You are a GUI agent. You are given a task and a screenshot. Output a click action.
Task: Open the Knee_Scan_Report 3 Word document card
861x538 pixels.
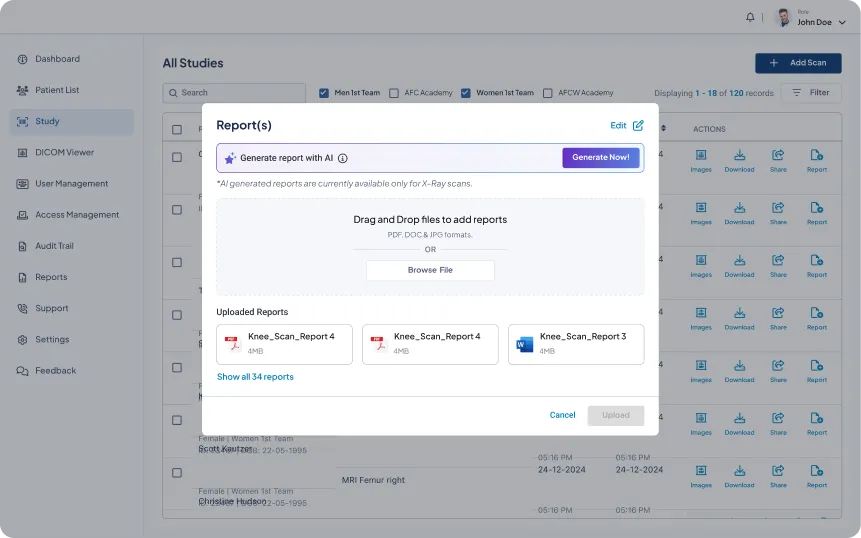[x=576, y=344]
